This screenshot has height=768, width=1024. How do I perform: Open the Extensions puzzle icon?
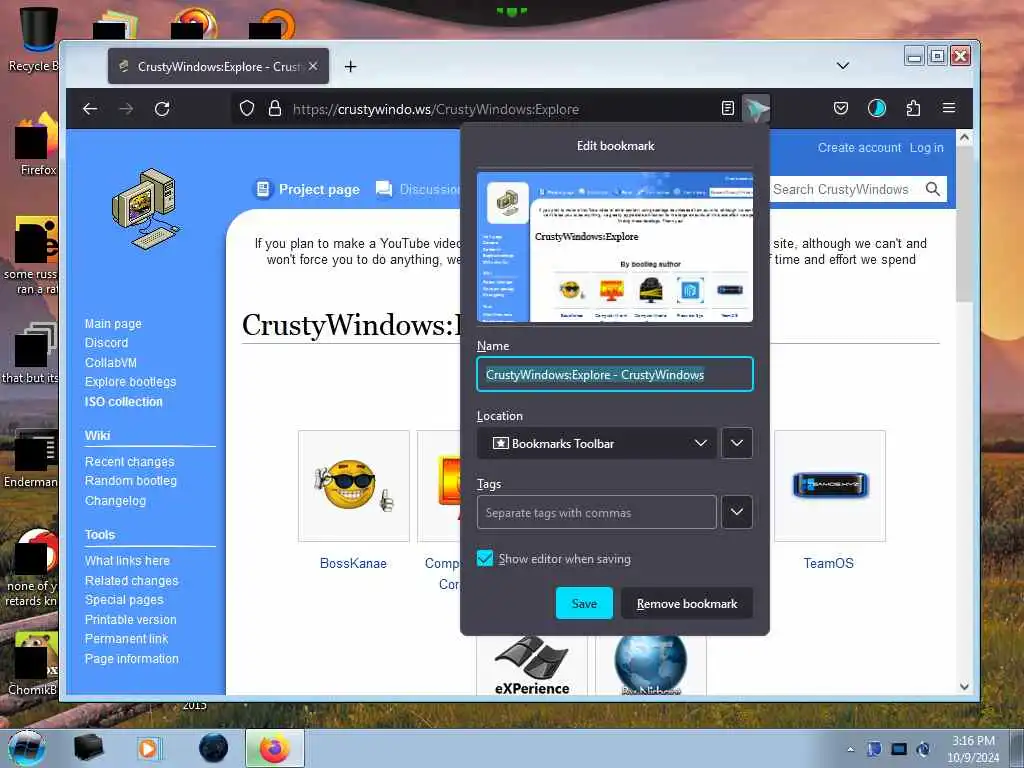click(x=913, y=108)
